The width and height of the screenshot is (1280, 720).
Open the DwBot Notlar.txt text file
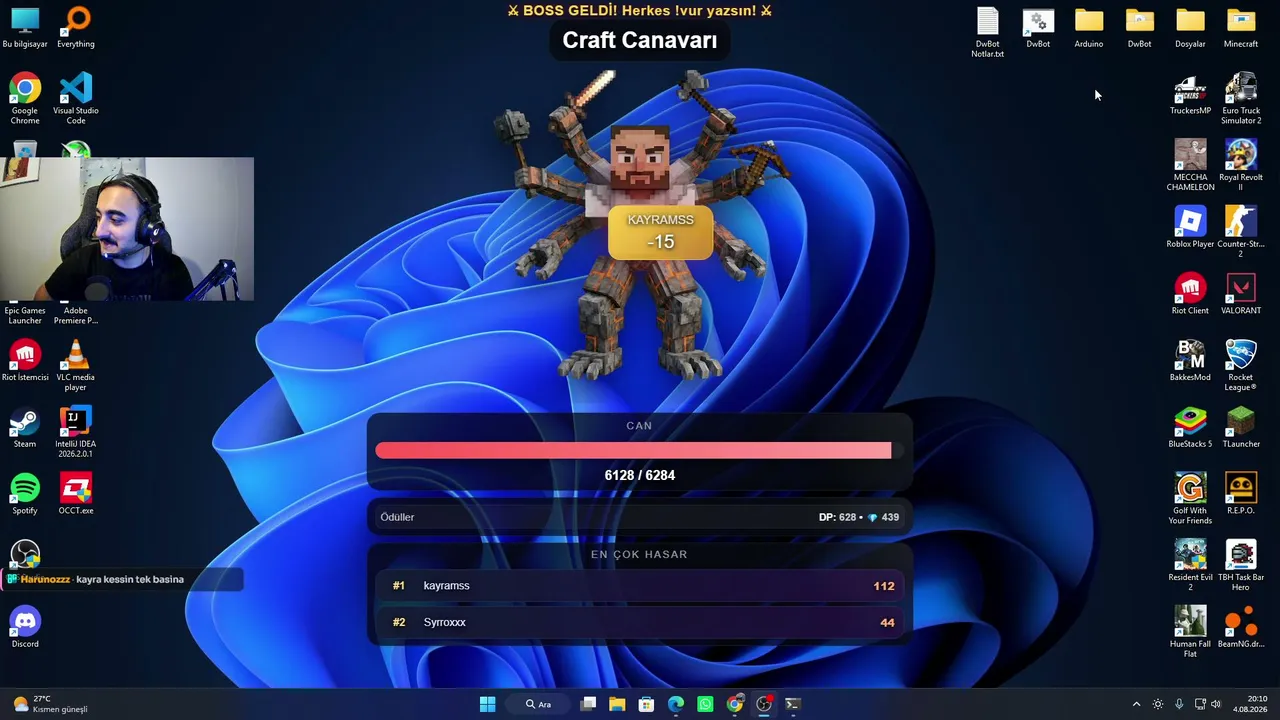click(987, 32)
